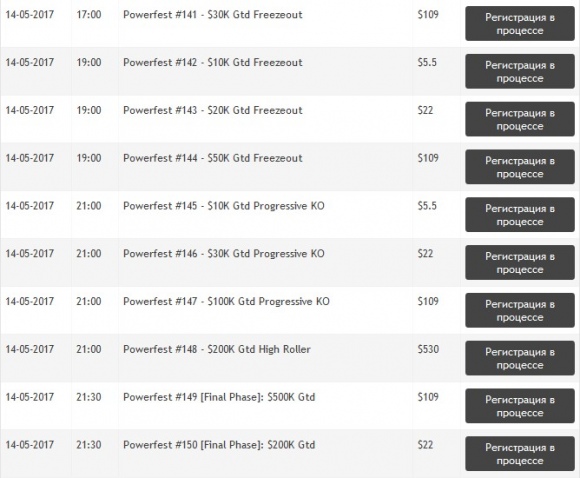Select Powerfest #148 $200K High Roller title
This screenshot has height=478, width=580.
click(x=217, y=349)
